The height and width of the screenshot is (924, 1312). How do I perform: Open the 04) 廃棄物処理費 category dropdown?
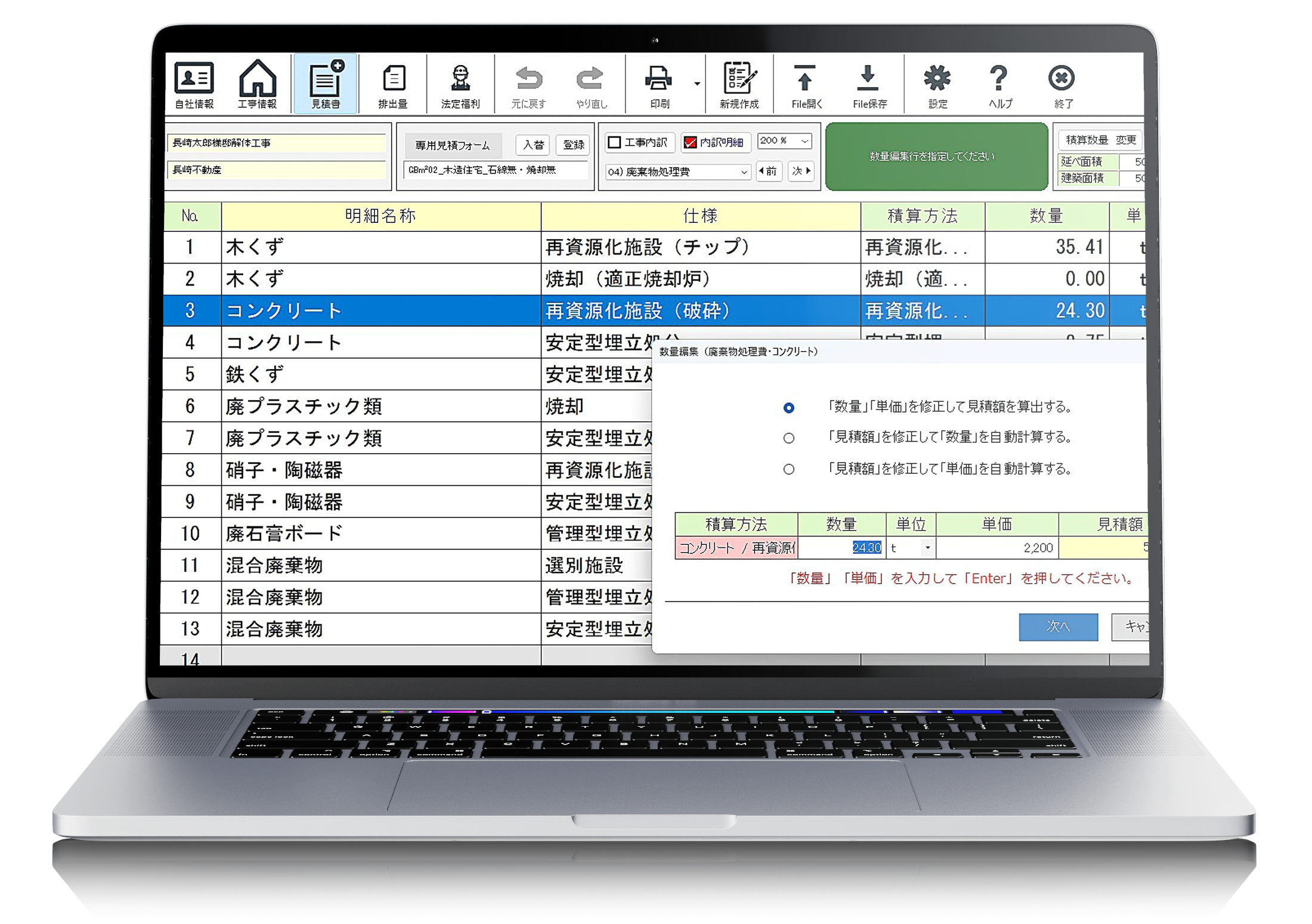[x=677, y=172]
